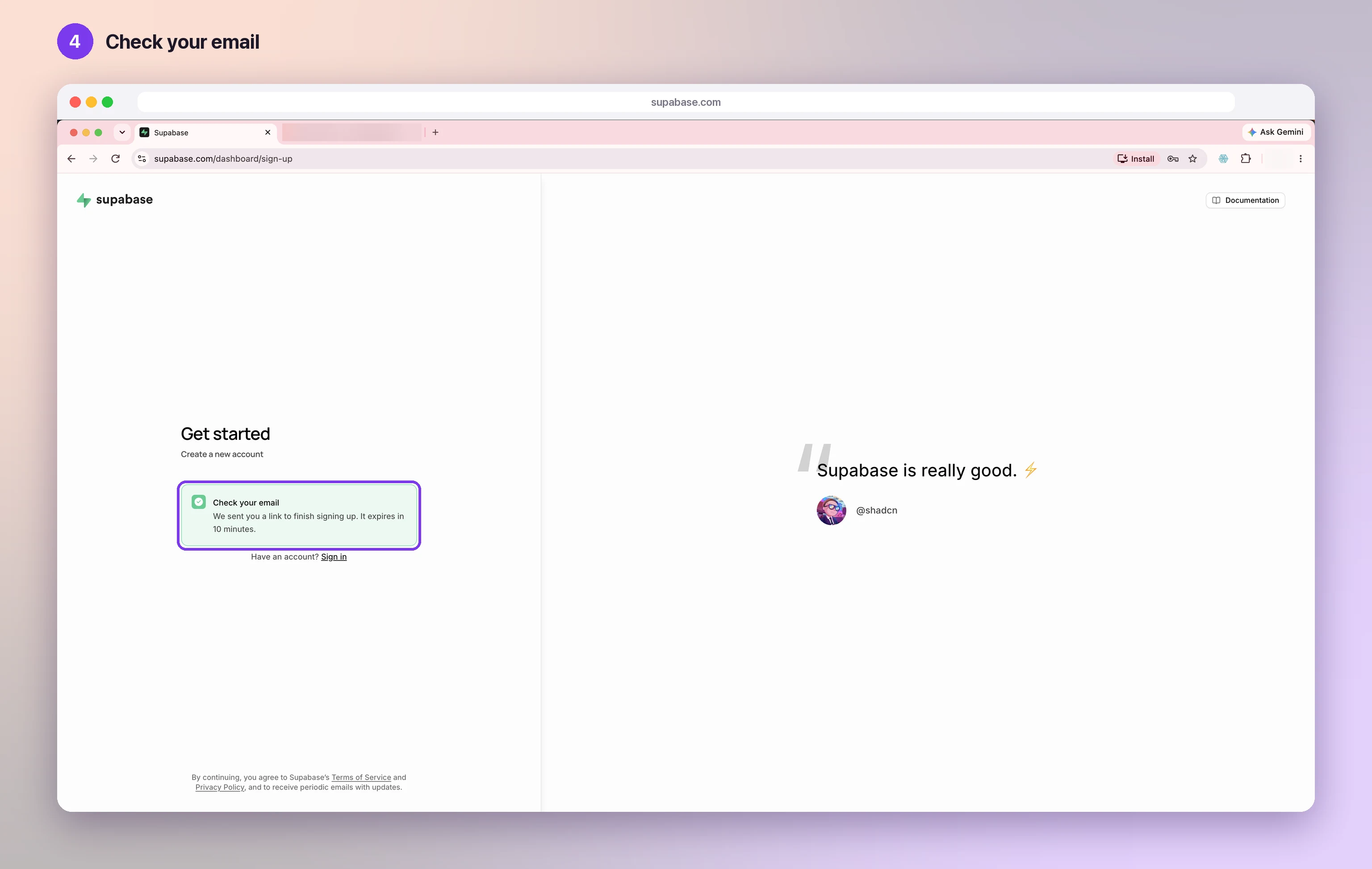Go back using the browser back arrow

click(71, 159)
